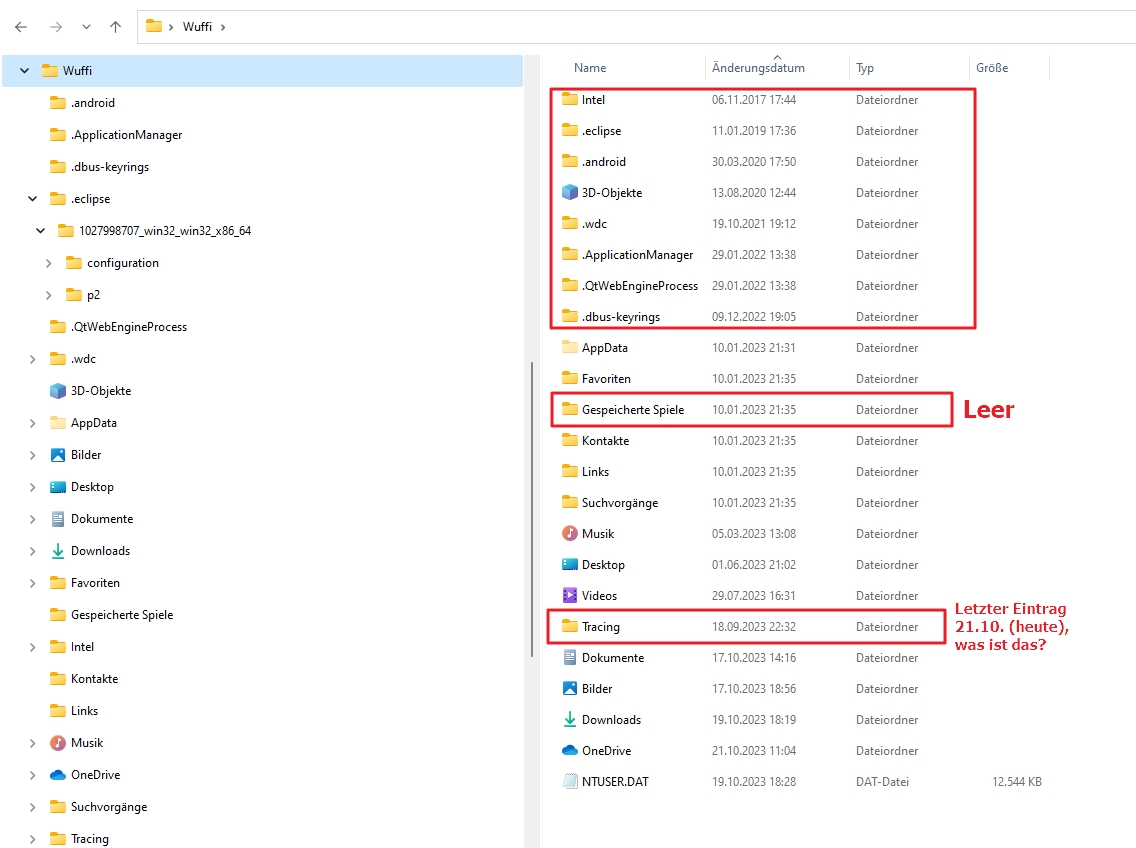Click navigation pane vertical scrollbar
1136x848 pixels.
pos(532,510)
